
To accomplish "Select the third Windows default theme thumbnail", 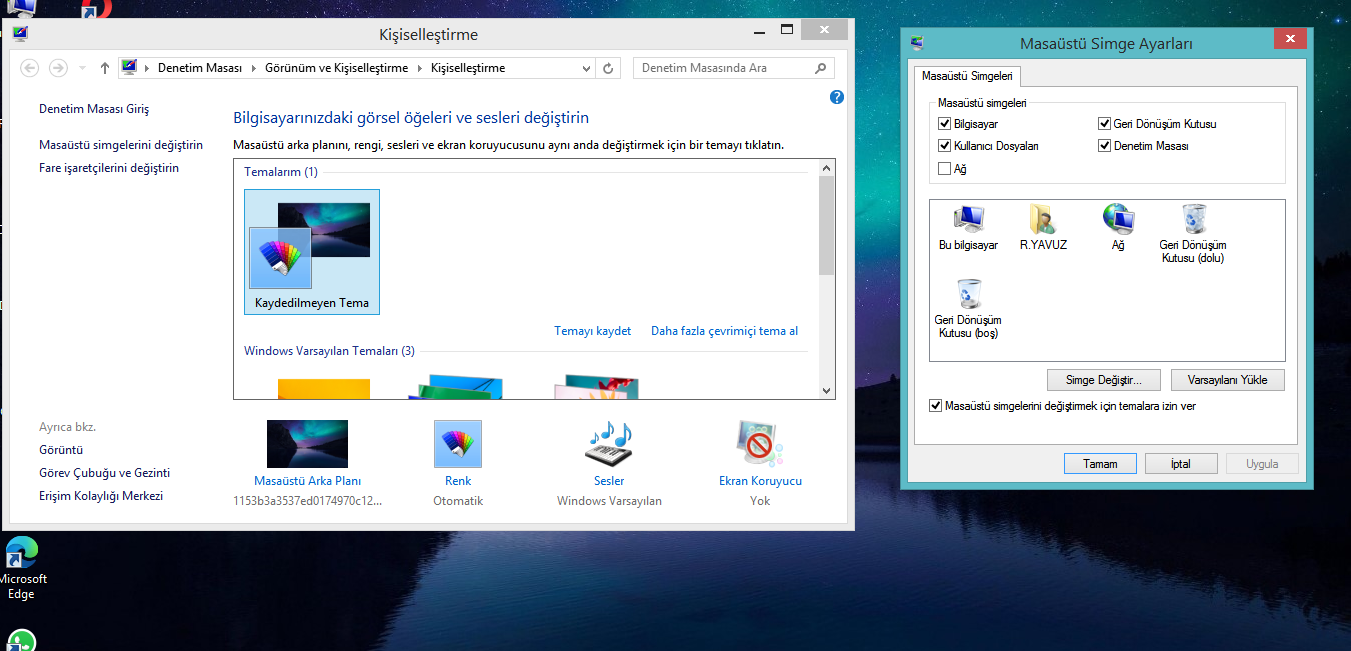I will 596,388.
